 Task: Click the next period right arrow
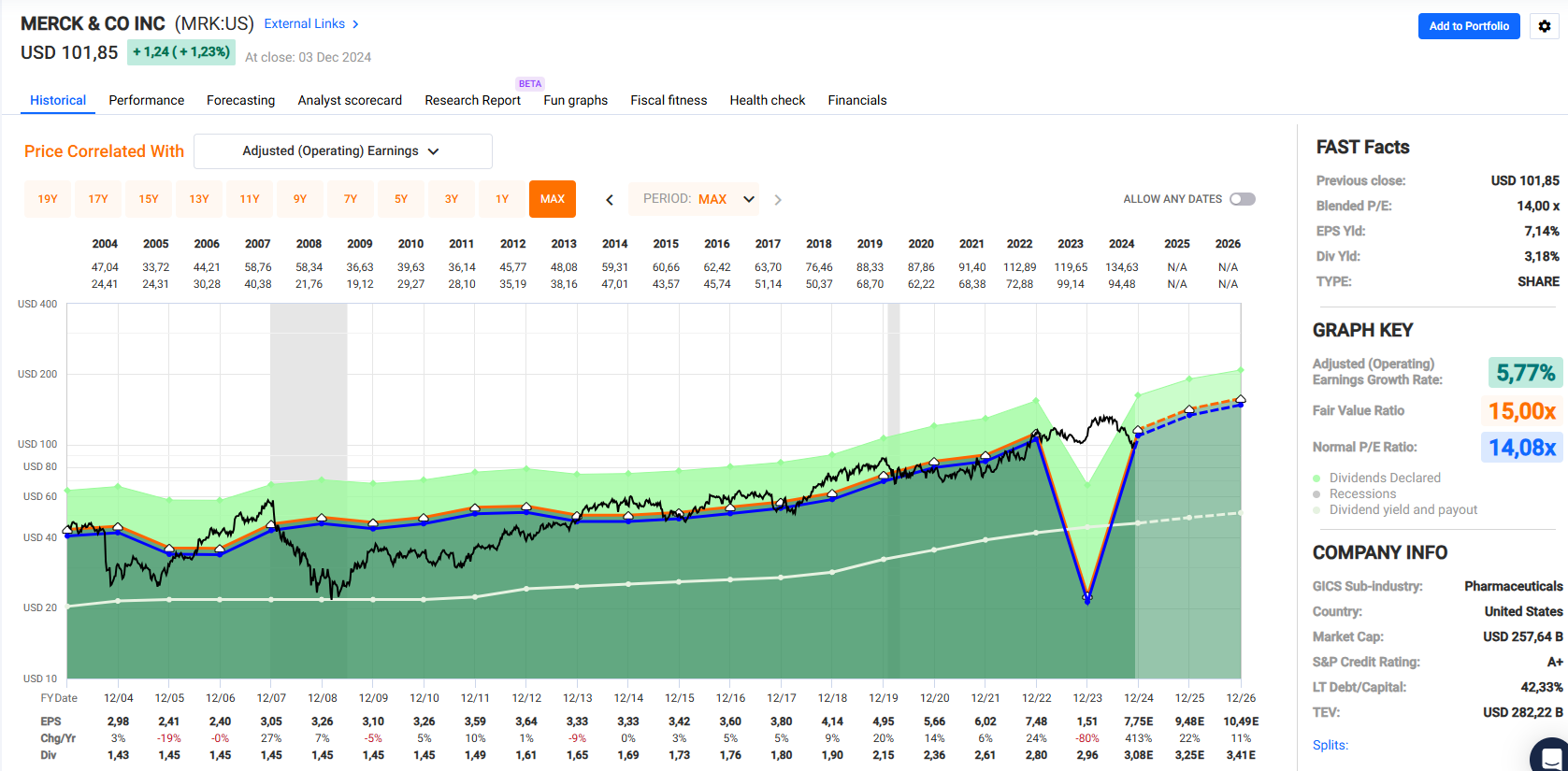click(777, 199)
